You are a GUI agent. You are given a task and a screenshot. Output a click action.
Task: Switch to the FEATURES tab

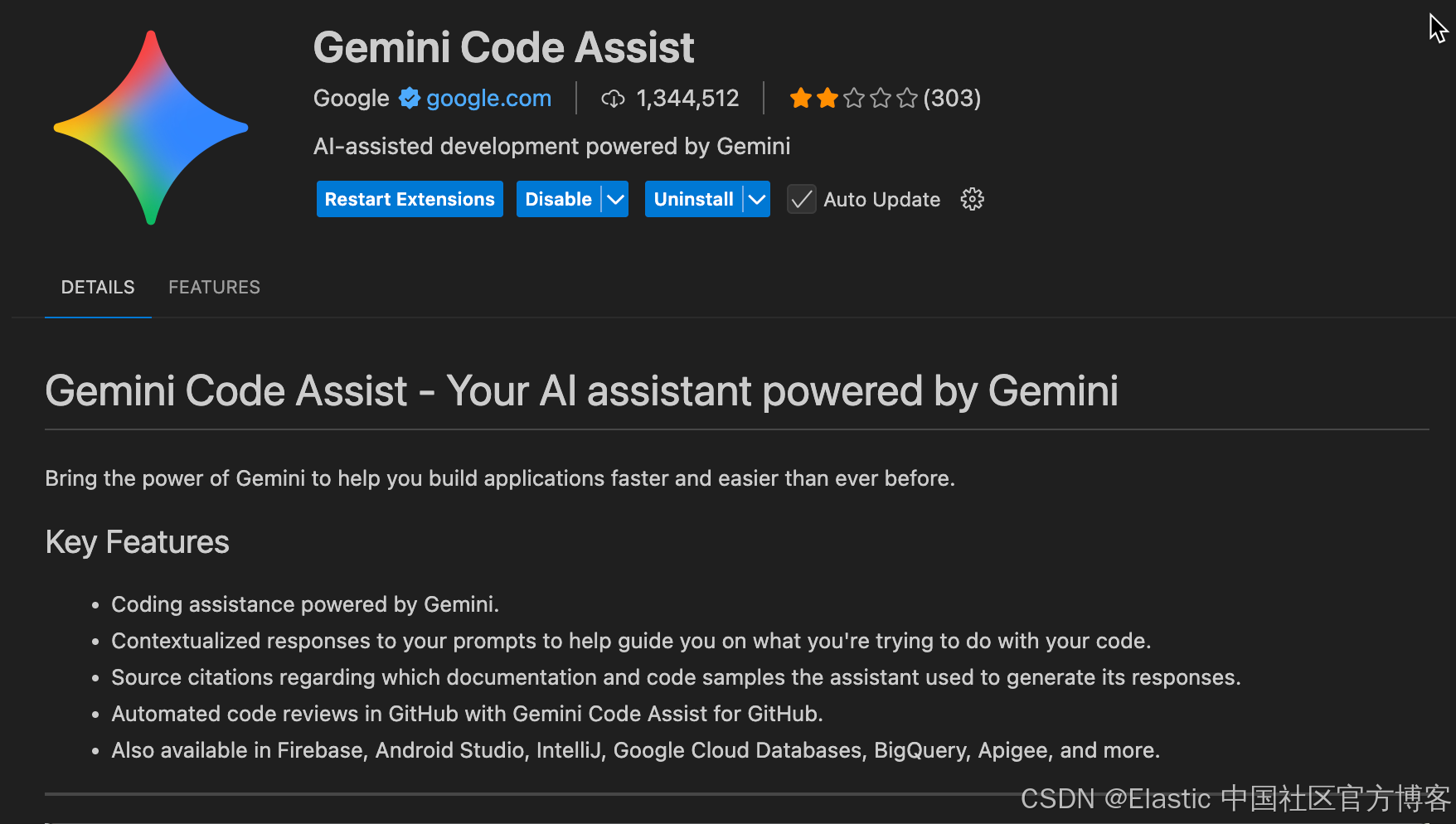click(x=214, y=287)
